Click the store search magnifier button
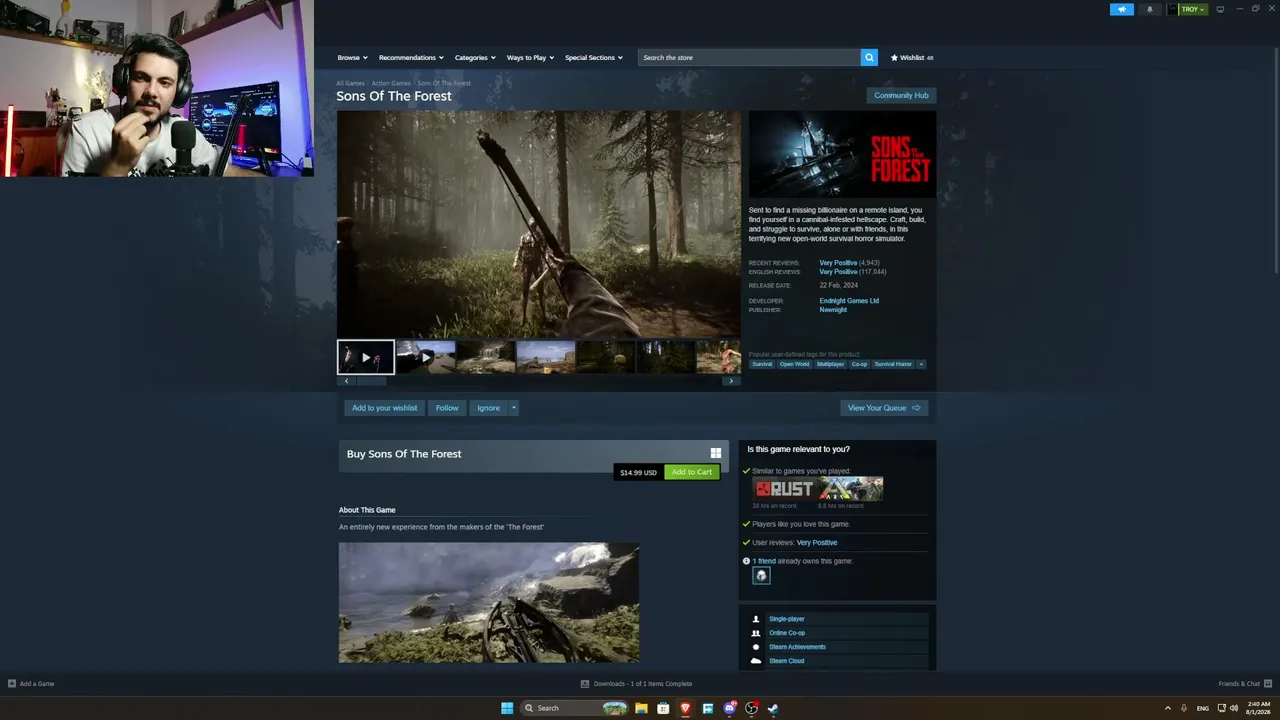The image size is (1280, 720). pyautogui.click(x=869, y=58)
